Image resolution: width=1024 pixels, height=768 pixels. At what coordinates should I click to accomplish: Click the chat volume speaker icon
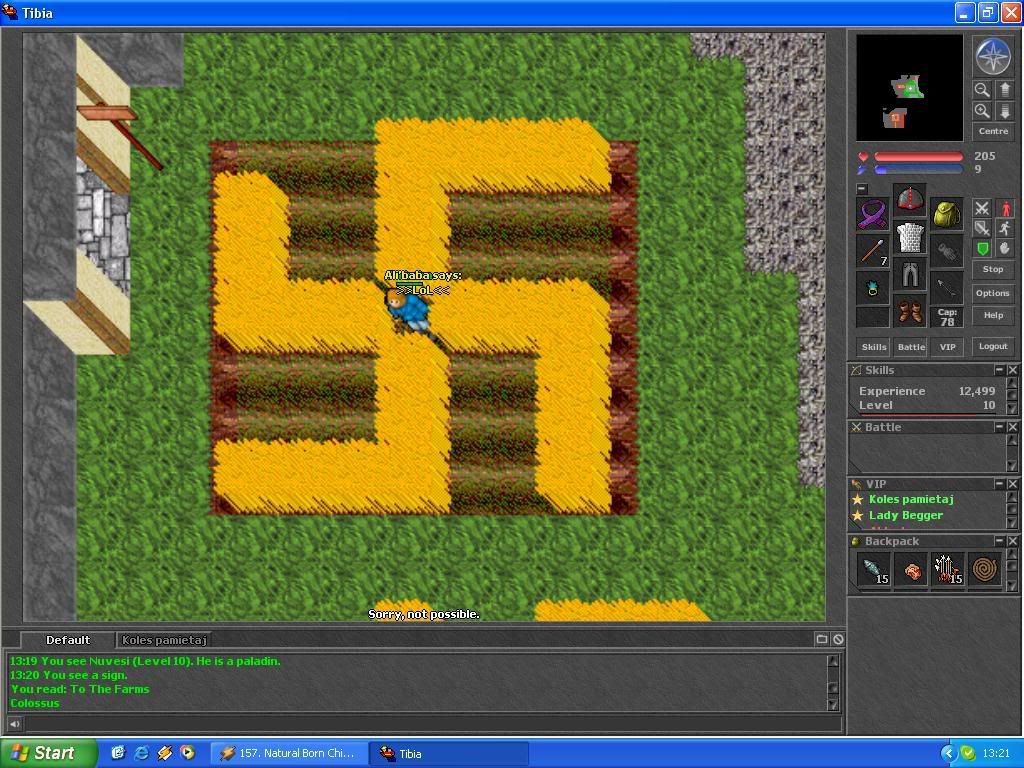[14, 724]
